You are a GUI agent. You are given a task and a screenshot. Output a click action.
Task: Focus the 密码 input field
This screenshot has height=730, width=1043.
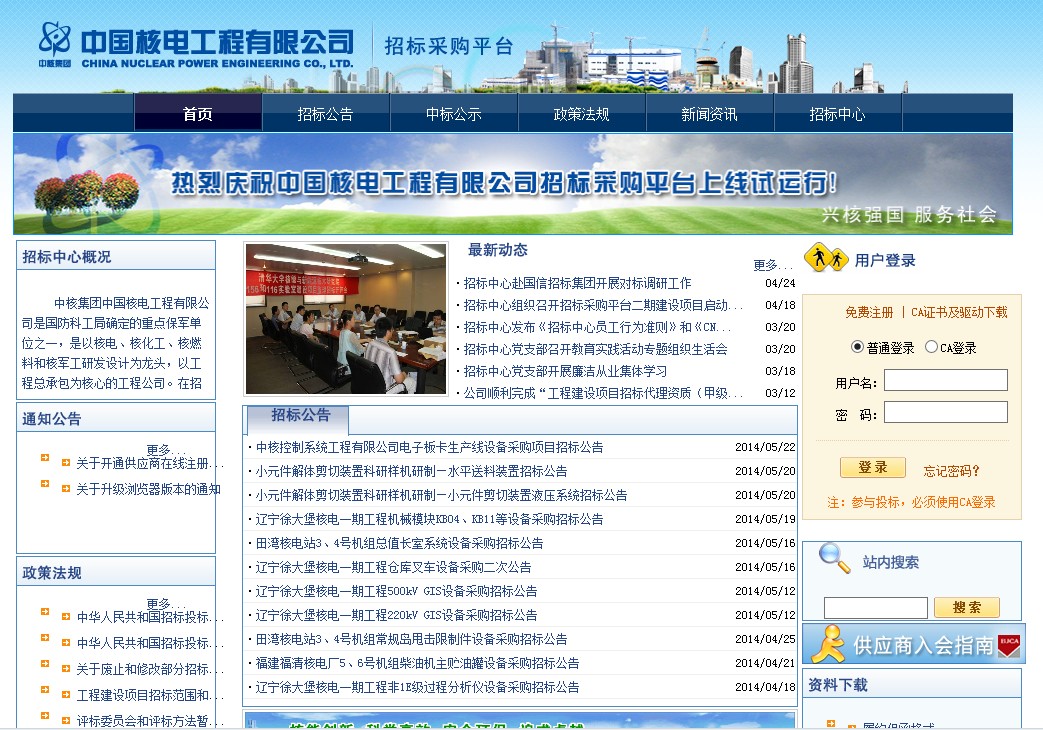(945, 412)
